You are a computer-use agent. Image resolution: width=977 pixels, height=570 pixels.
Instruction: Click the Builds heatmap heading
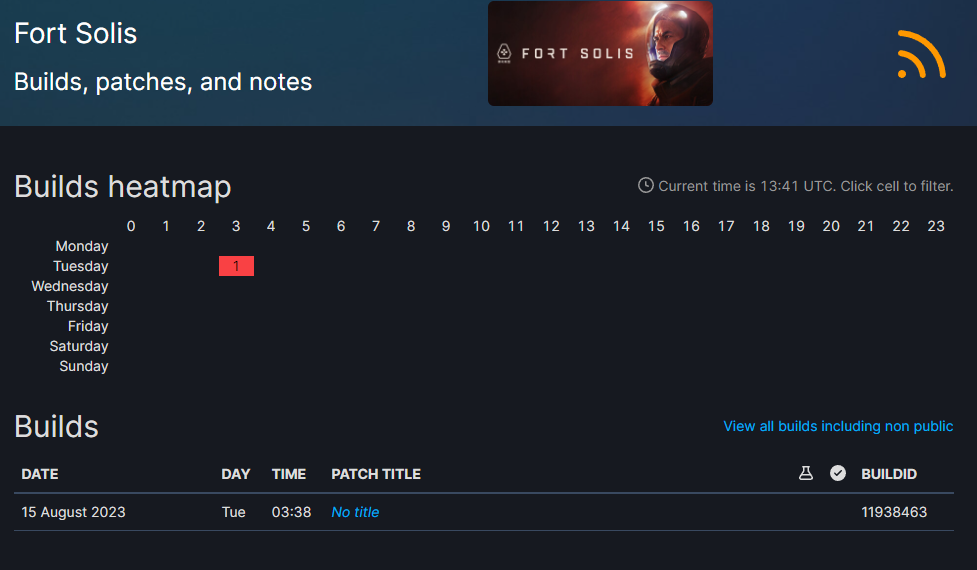[x=123, y=186]
